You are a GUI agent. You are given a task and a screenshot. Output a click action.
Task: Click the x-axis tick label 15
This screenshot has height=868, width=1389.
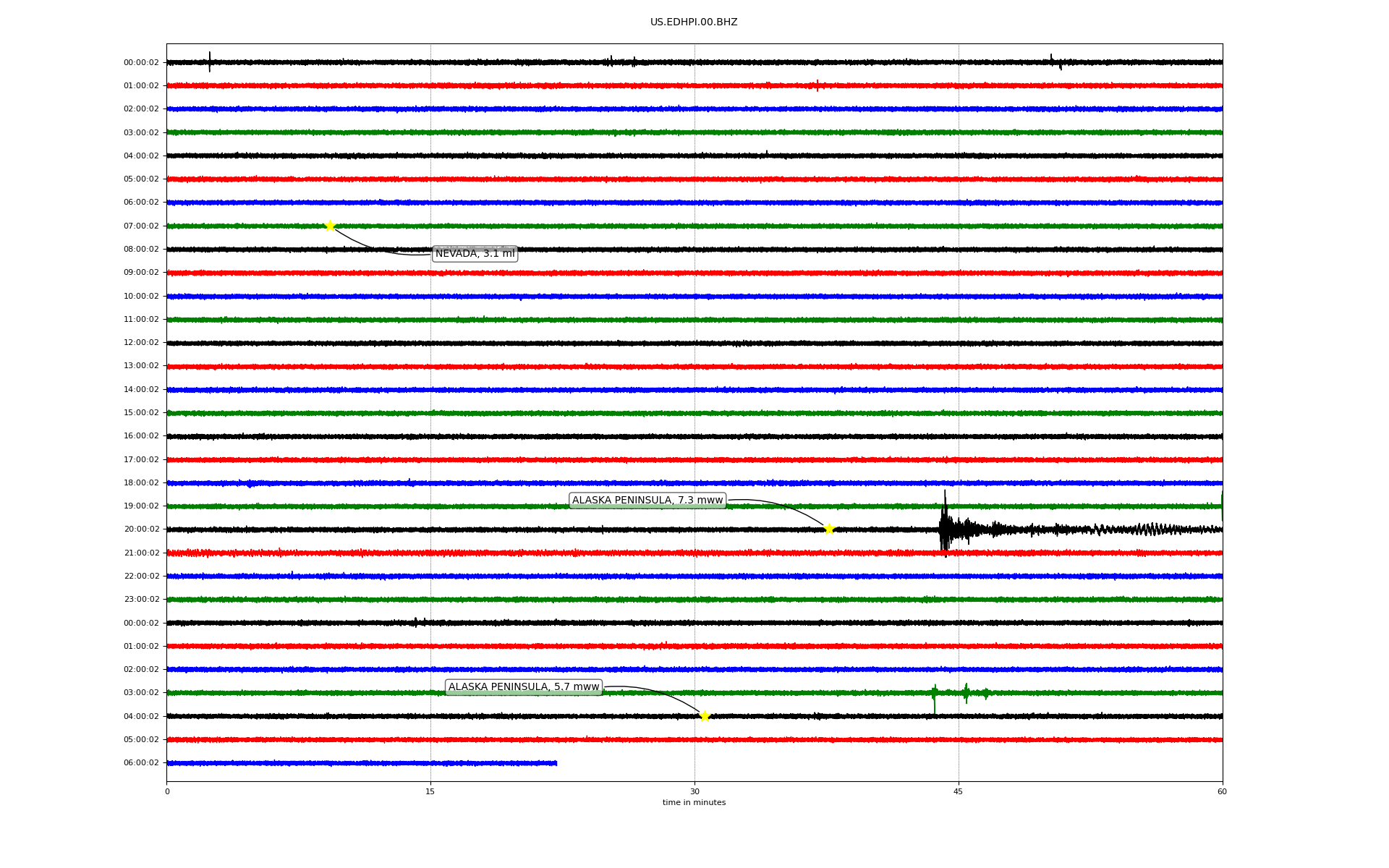[430, 791]
